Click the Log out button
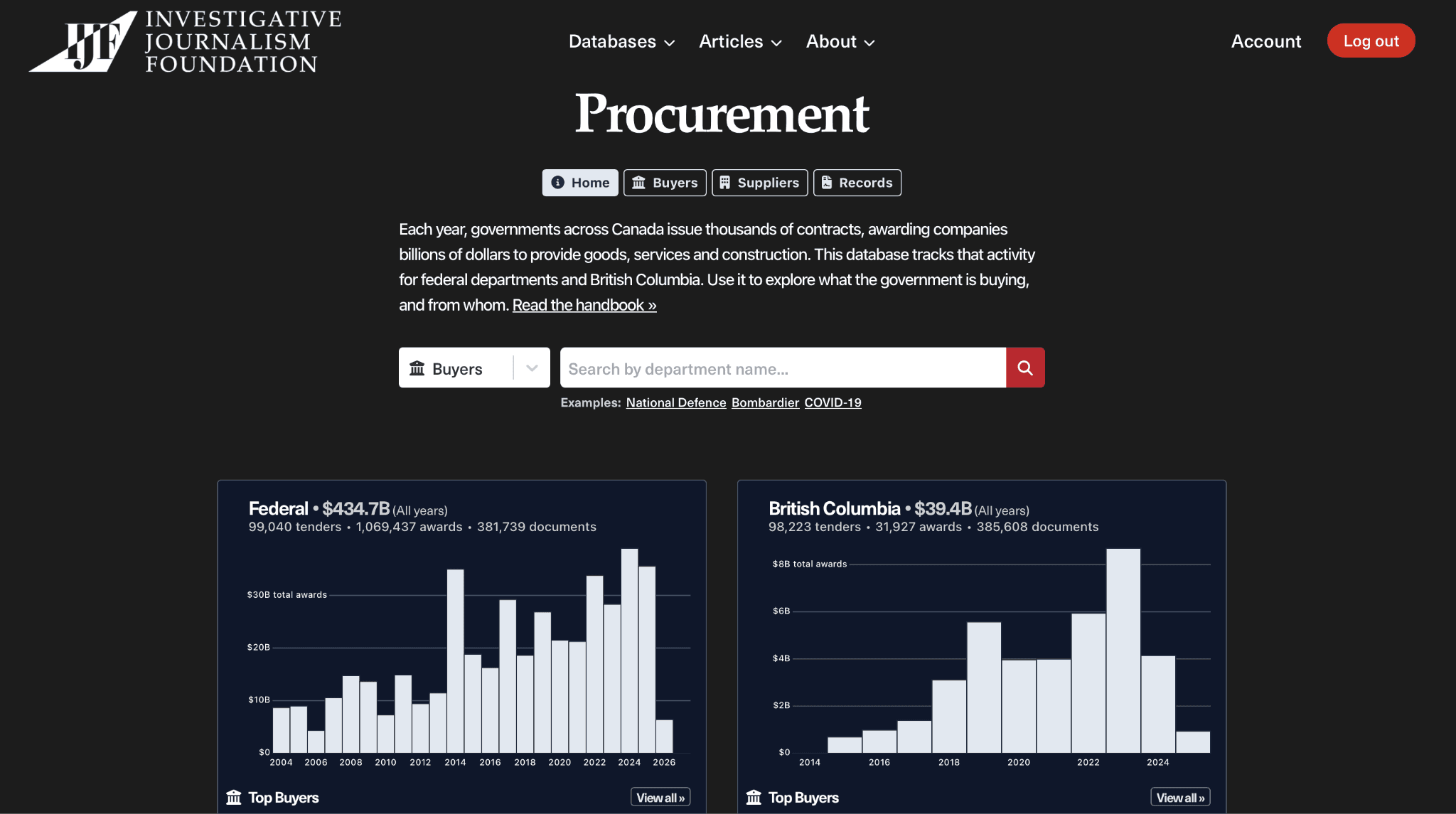The image size is (1456, 814). [x=1371, y=41]
